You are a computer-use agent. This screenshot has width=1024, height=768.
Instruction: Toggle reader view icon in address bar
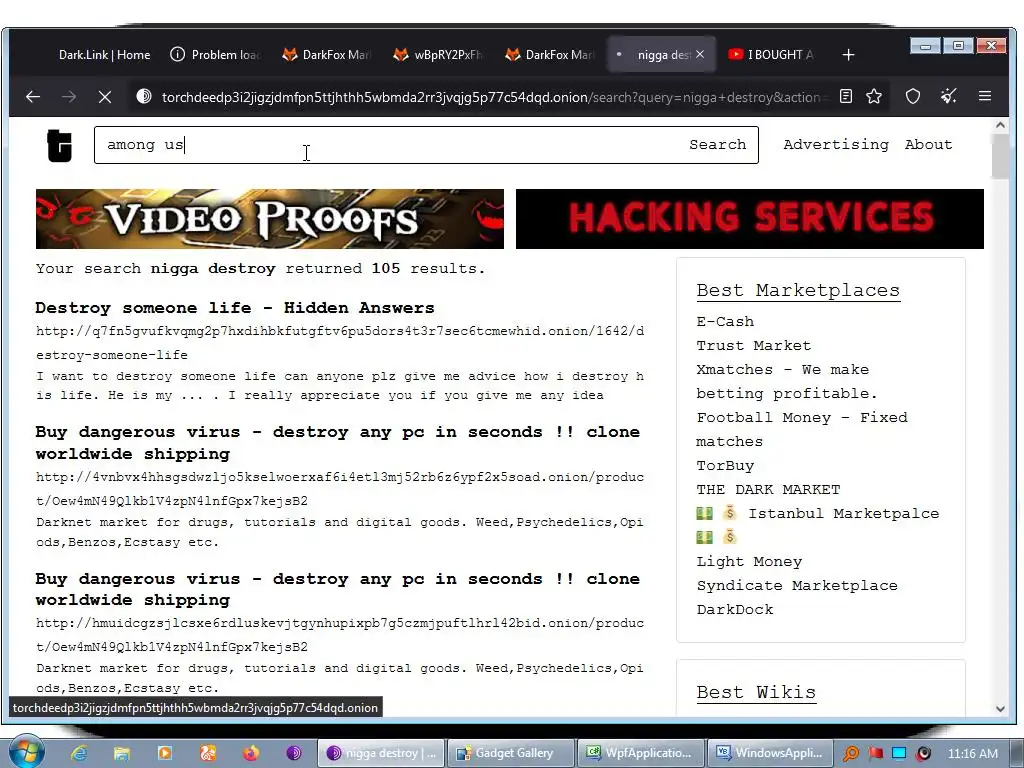[x=846, y=97]
